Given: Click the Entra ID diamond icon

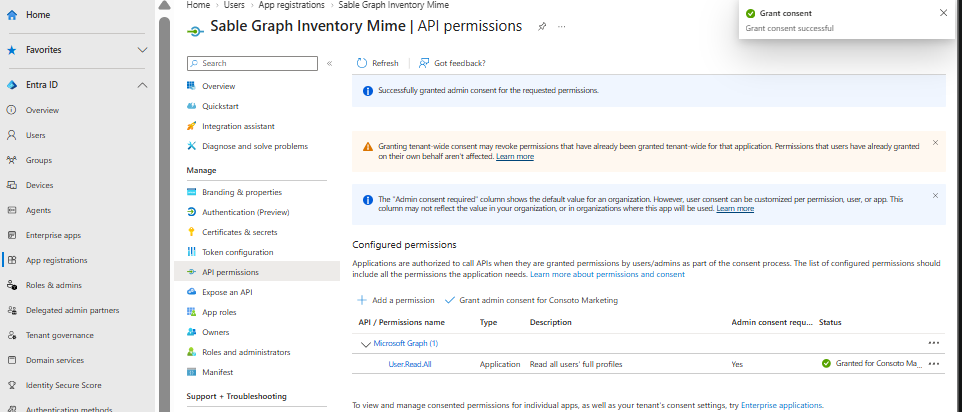Looking at the screenshot, I should (x=12, y=85).
